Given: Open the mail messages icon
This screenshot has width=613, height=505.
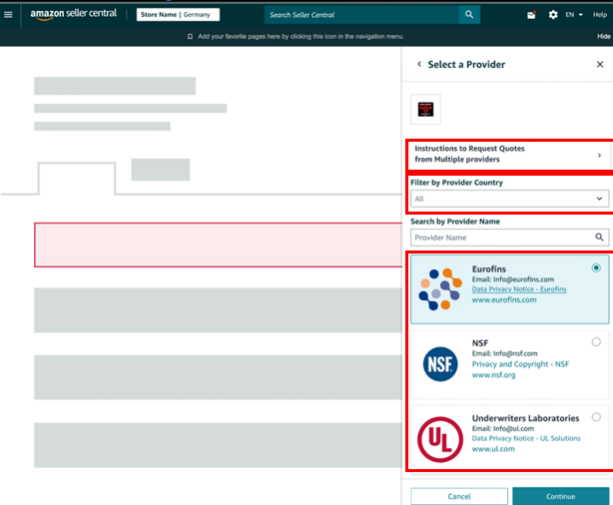Looking at the screenshot, I should (x=531, y=15).
